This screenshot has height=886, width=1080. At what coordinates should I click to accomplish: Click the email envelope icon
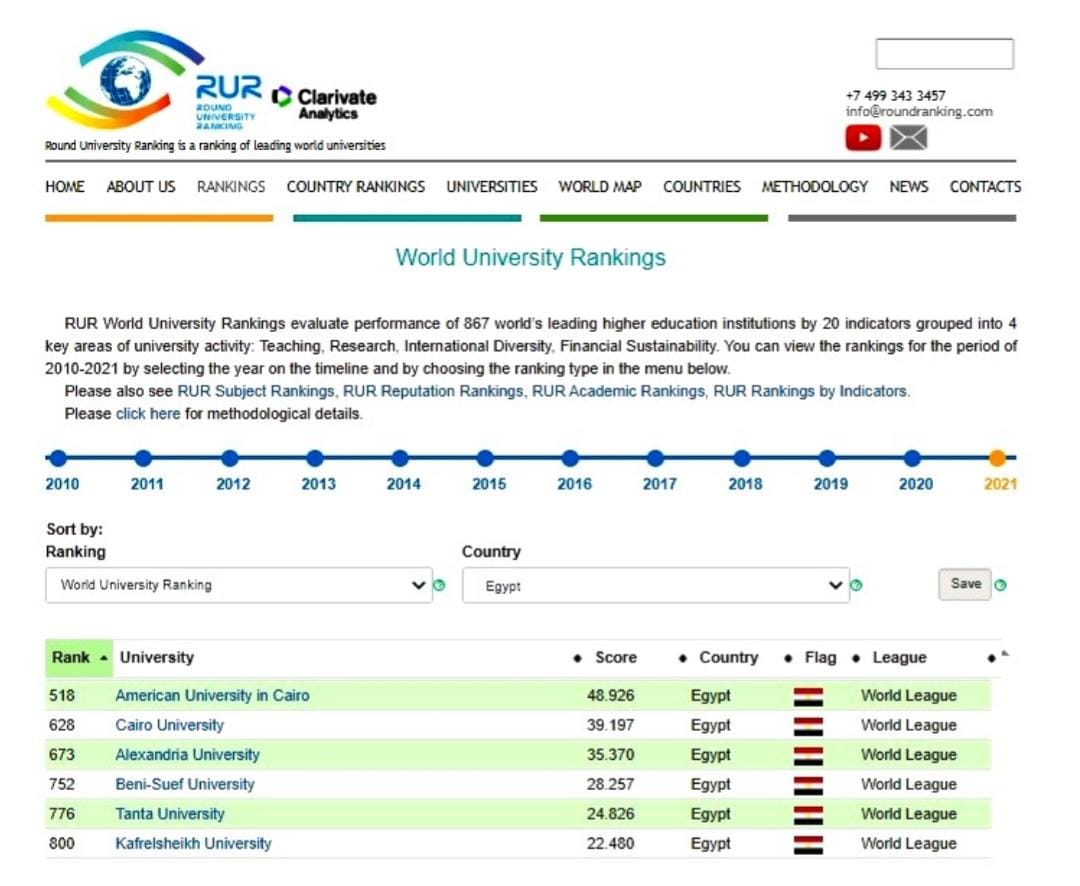[x=908, y=138]
